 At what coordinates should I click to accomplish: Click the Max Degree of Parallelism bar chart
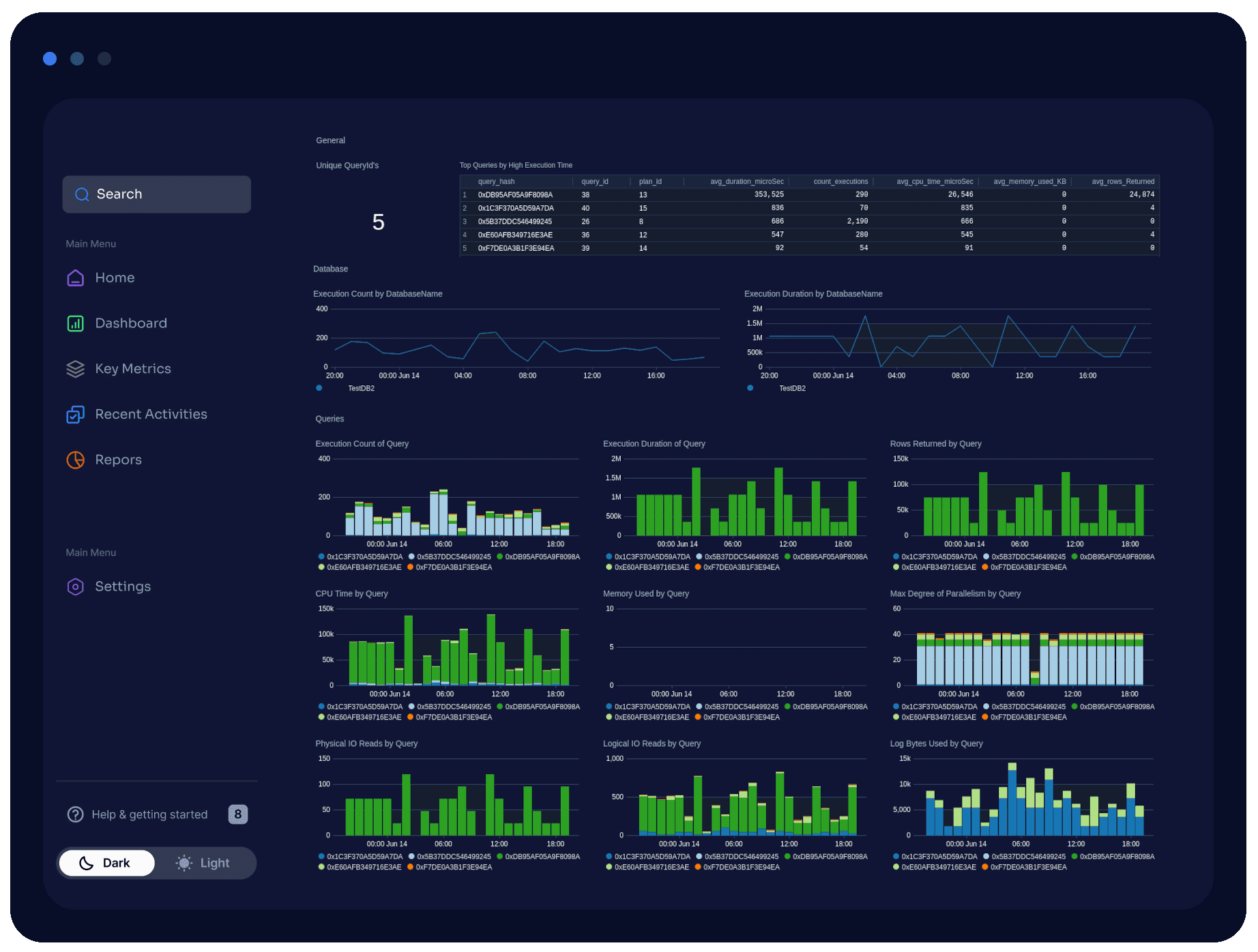(x=1030, y=647)
